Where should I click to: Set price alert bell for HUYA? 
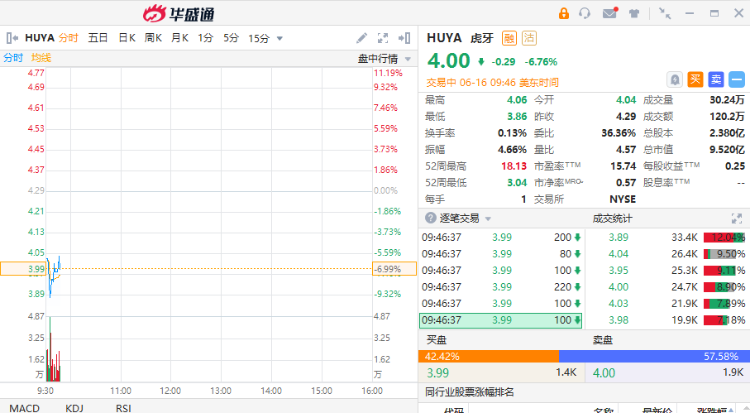pos(675,78)
